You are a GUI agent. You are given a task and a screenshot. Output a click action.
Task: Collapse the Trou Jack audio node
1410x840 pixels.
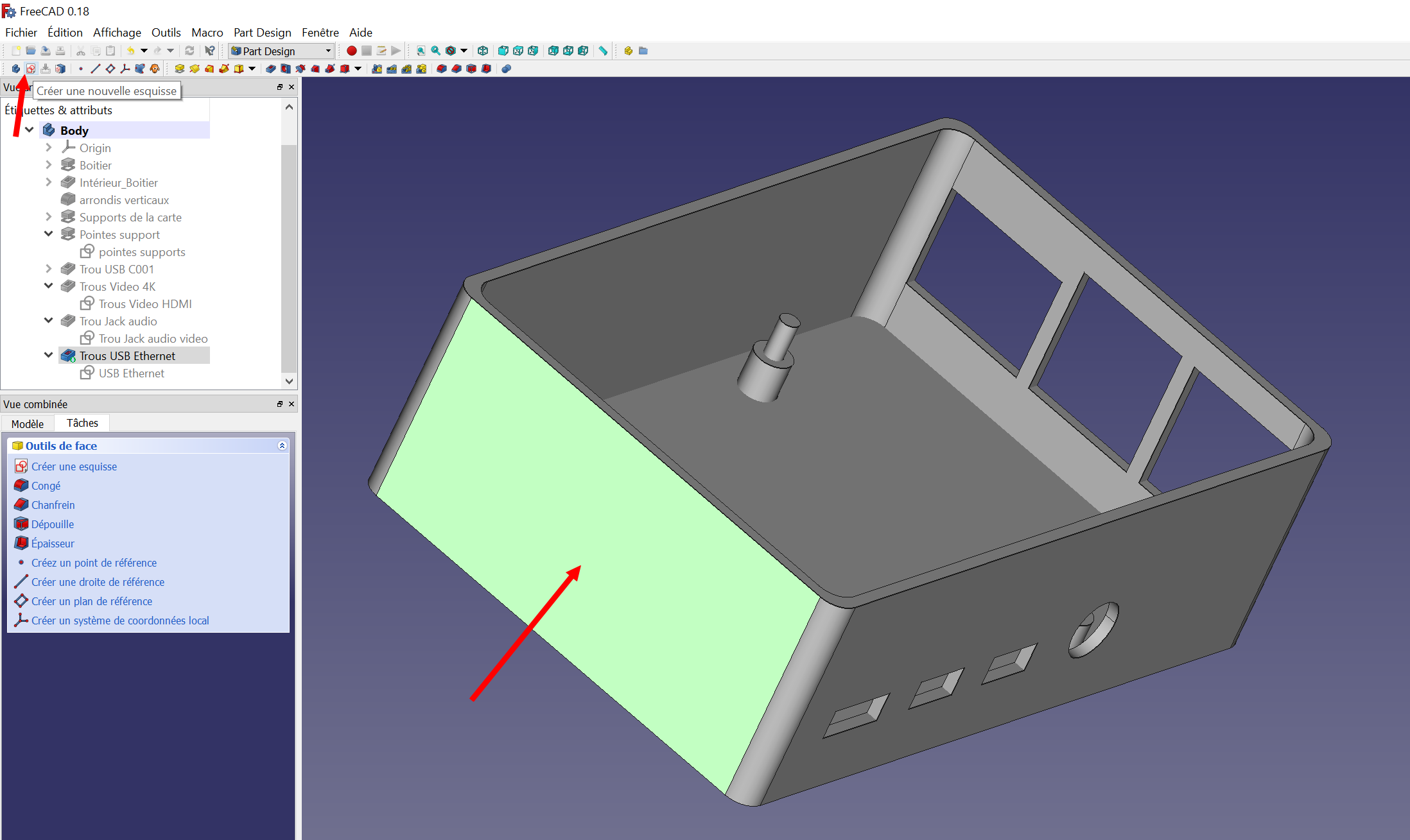tap(49, 321)
